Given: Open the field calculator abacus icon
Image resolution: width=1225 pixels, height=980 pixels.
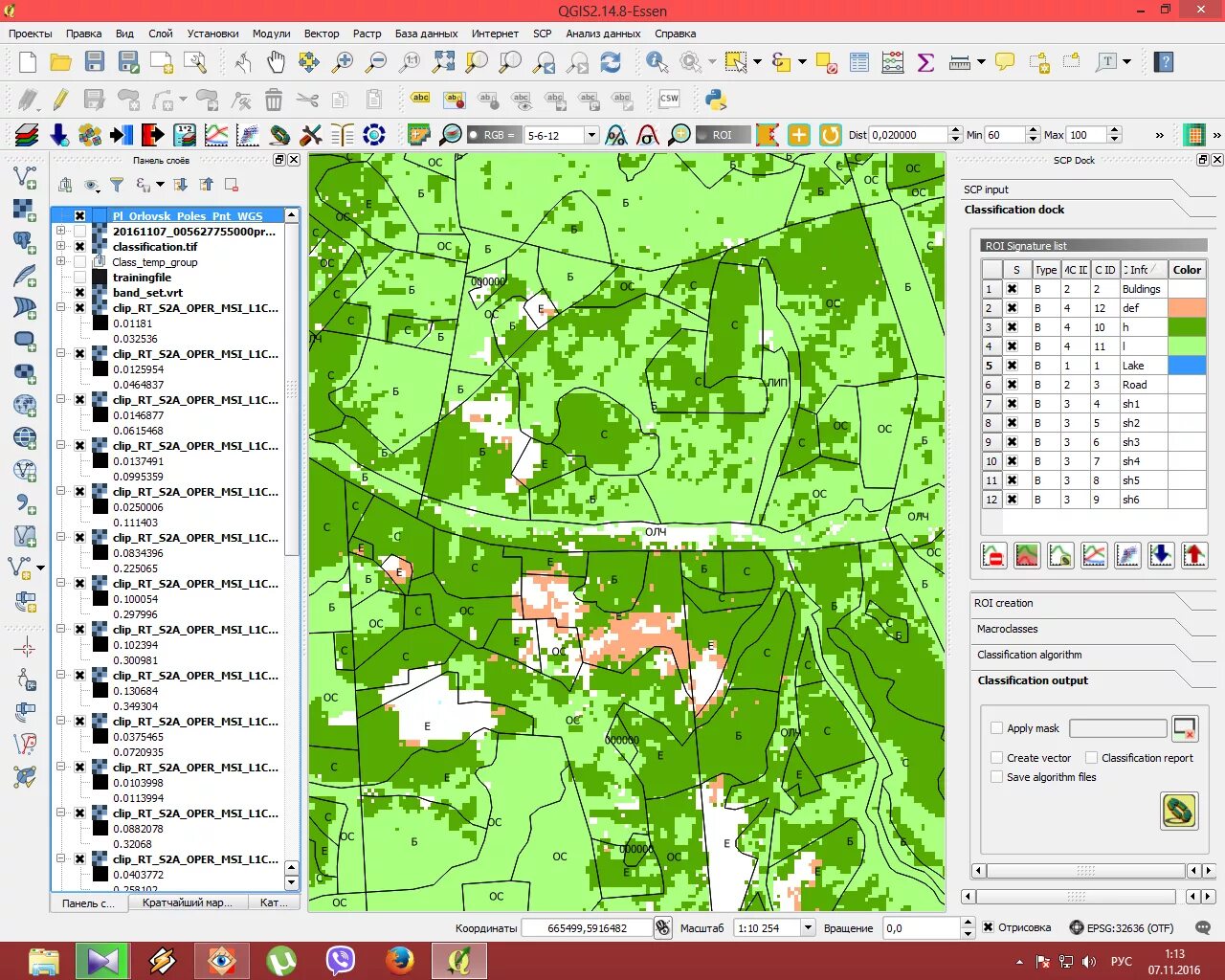Looking at the screenshot, I should pyautogui.click(x=893, y=62).
